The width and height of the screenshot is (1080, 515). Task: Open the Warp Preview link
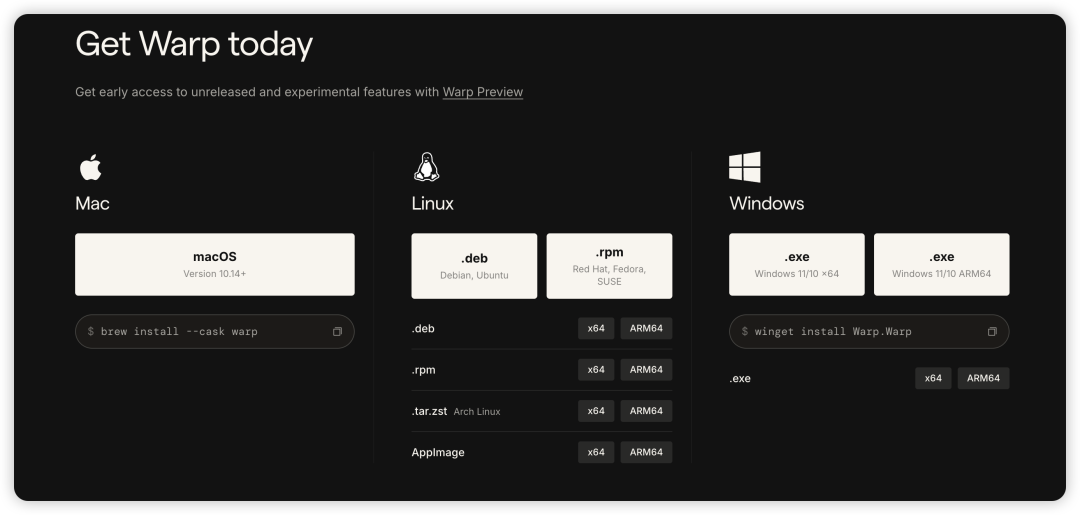[x=483, y=92]
